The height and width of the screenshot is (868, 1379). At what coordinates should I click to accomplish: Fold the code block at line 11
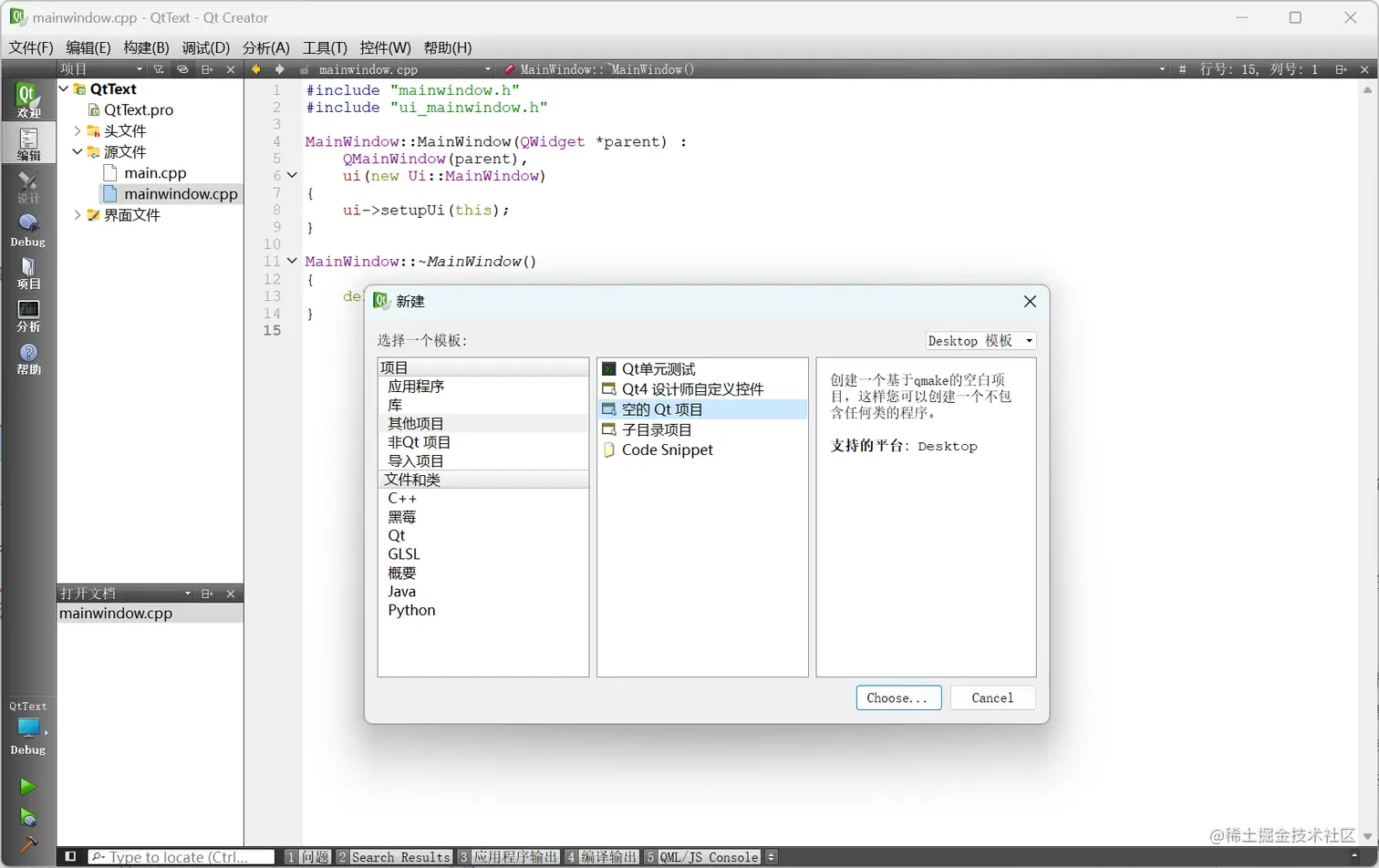click(292, 261)
